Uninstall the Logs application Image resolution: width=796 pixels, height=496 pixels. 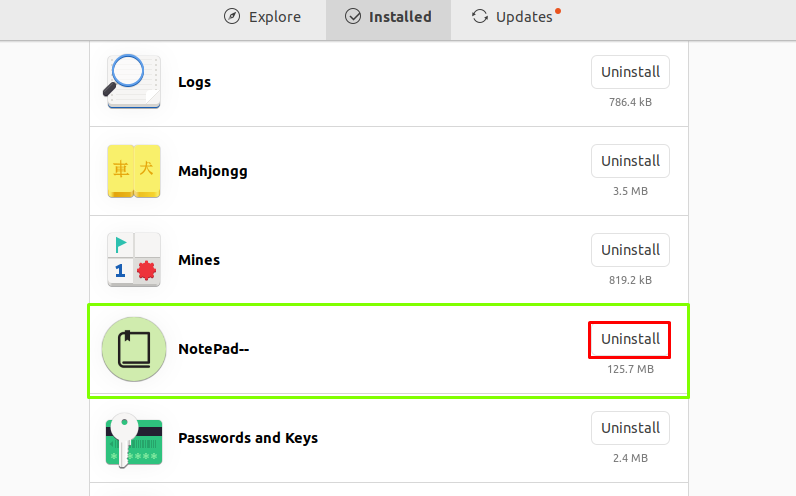(x=630, y=72)
